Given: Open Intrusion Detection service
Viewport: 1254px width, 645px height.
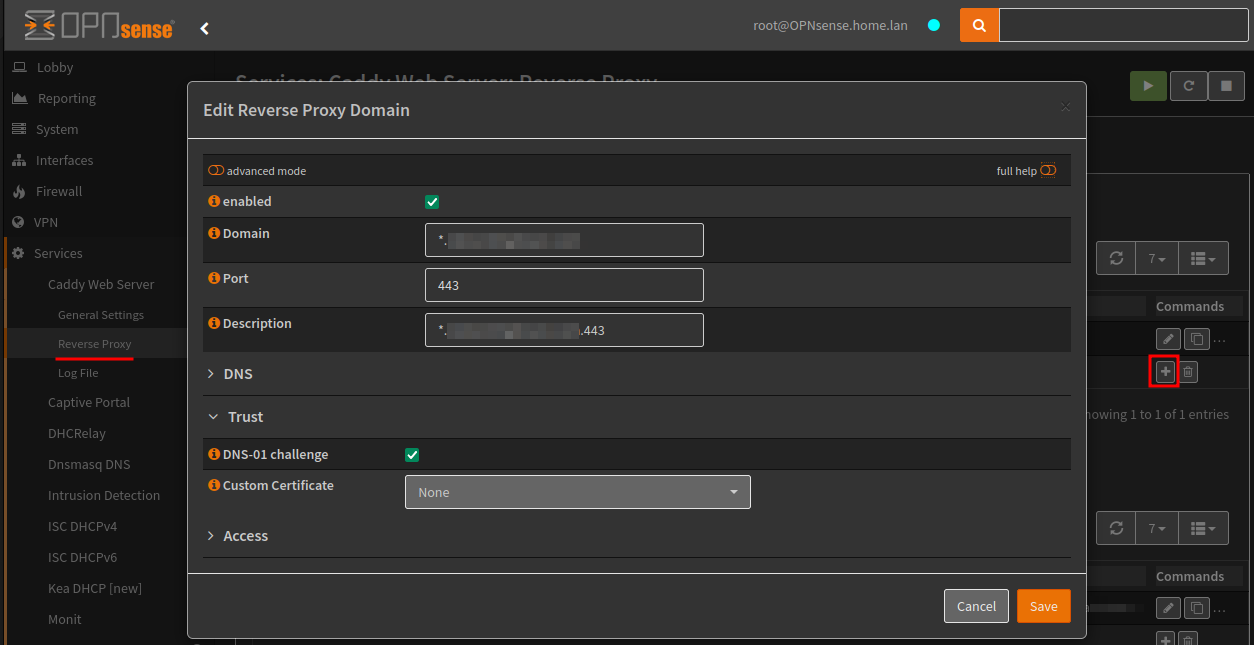Looking at the screenshot, I should click(104, 495).
